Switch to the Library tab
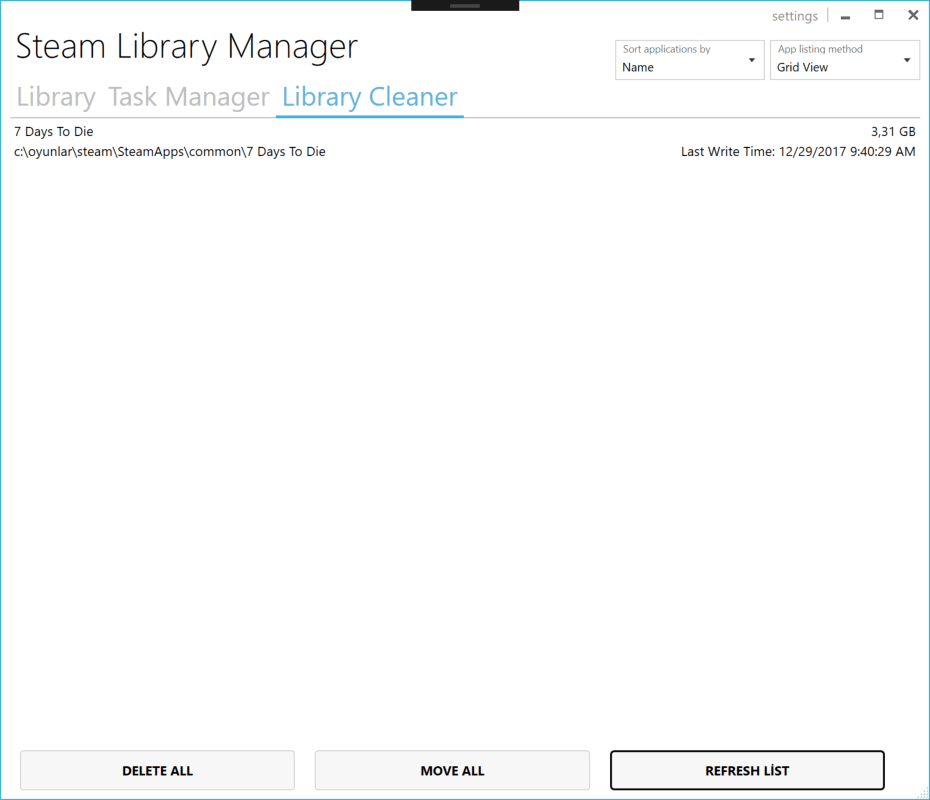 tap(56, 97)
